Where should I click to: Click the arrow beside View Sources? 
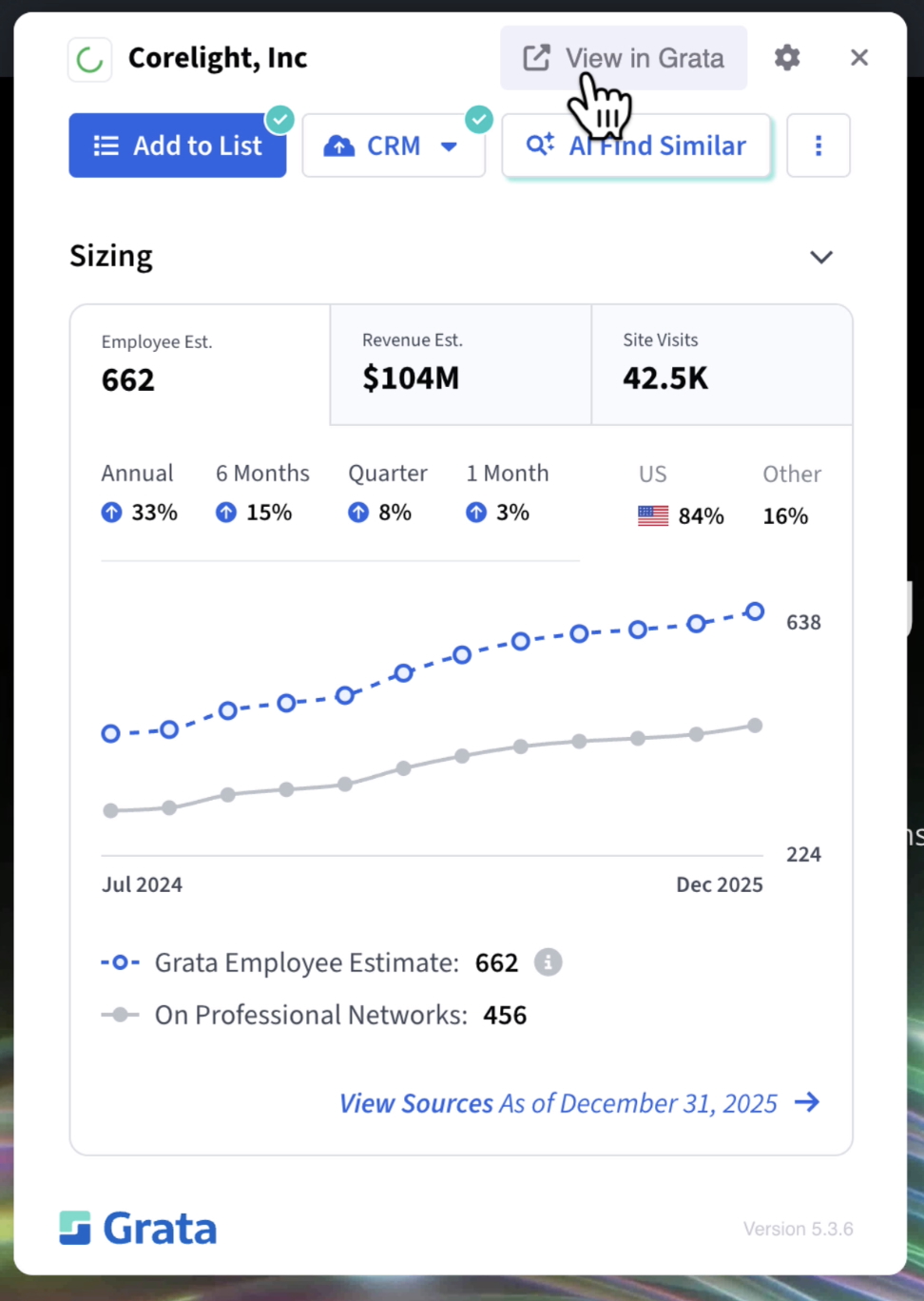[808, 1102]
